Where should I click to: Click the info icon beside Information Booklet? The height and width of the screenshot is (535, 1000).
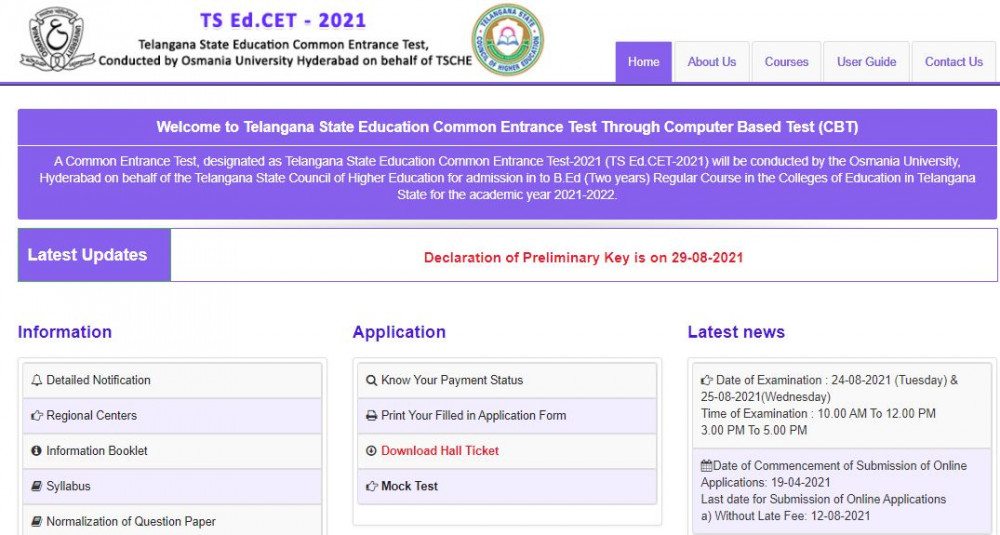tap(37, 451)
